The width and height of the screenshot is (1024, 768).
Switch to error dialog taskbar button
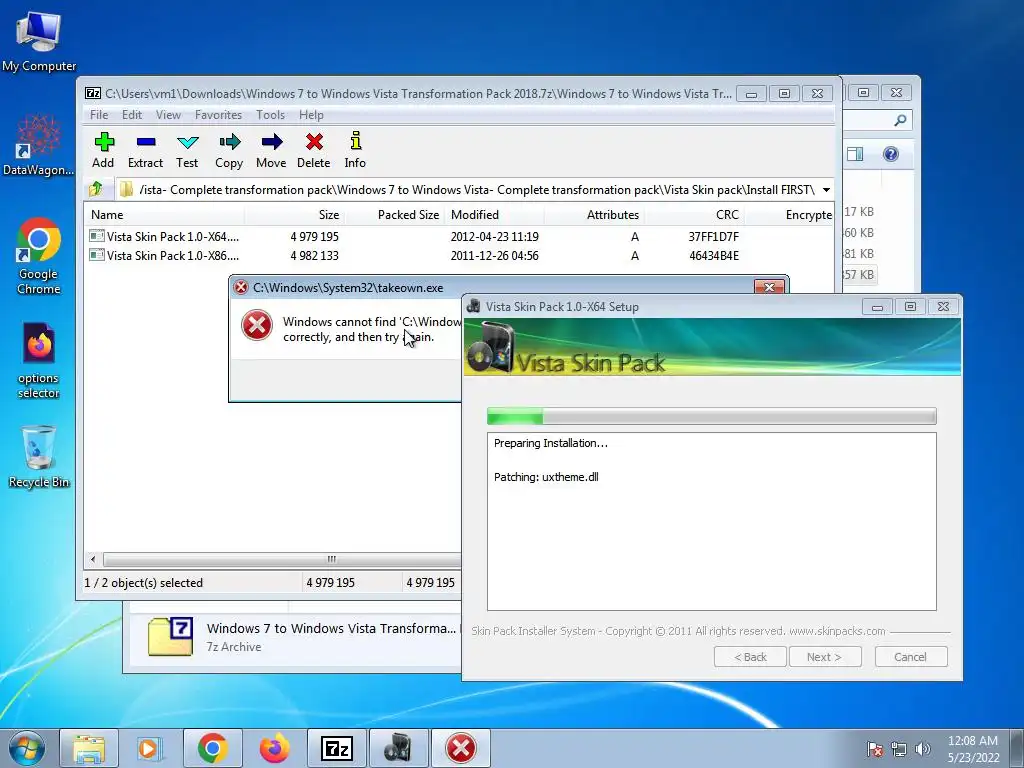pos(460,748)
